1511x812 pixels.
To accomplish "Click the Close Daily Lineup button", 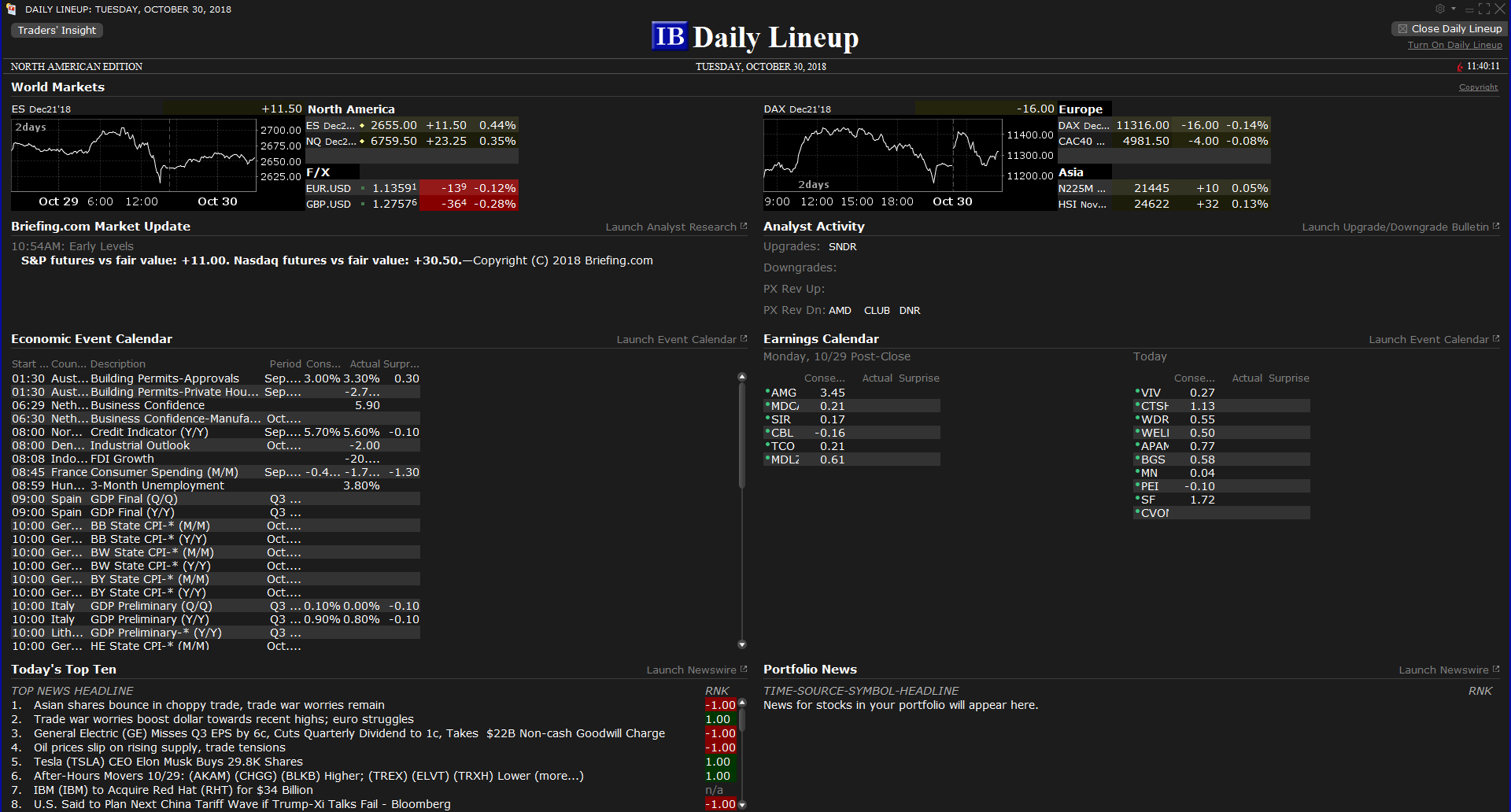I will (1449, 29).
